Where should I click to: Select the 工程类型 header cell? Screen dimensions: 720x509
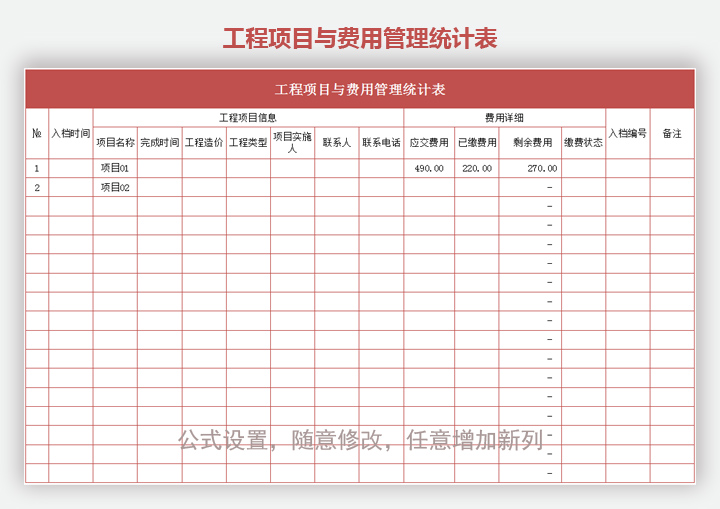pos(248,143)
